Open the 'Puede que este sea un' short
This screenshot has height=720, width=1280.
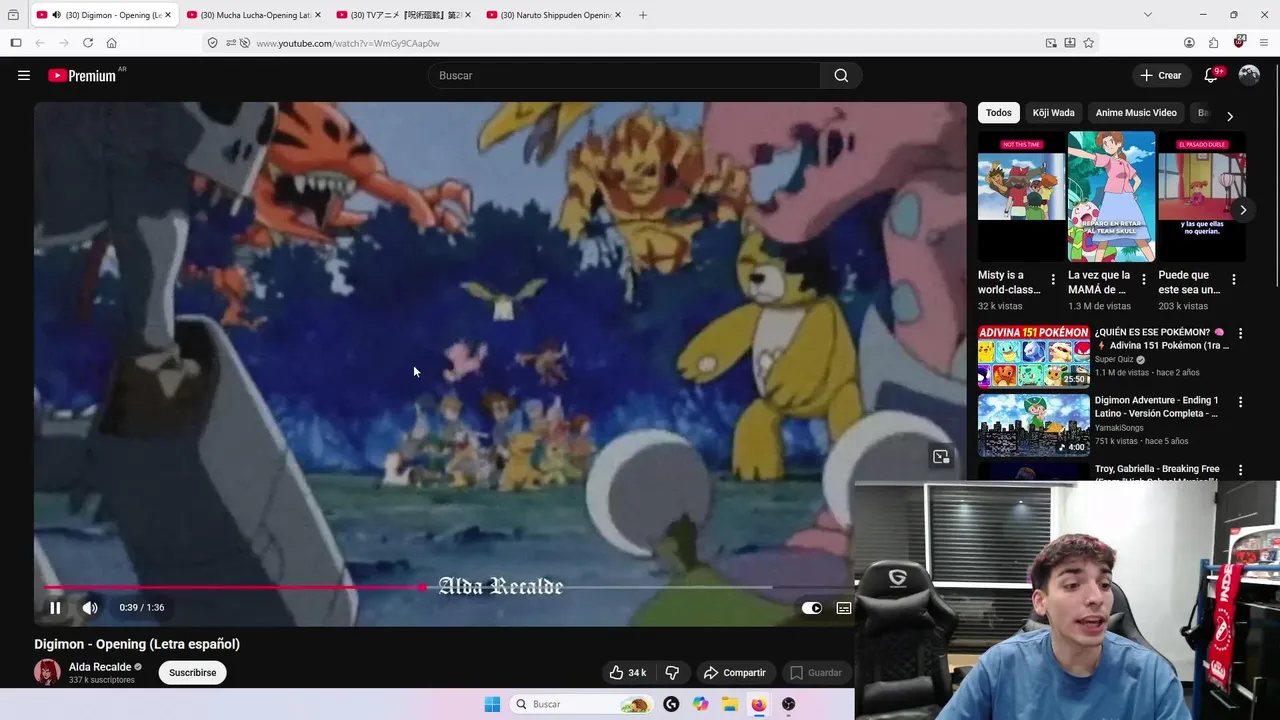[x=1202, y=196]
